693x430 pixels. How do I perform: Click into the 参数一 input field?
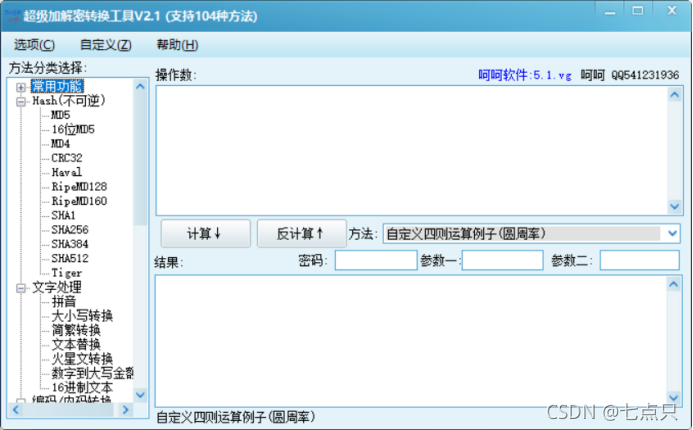click(503, 260)
